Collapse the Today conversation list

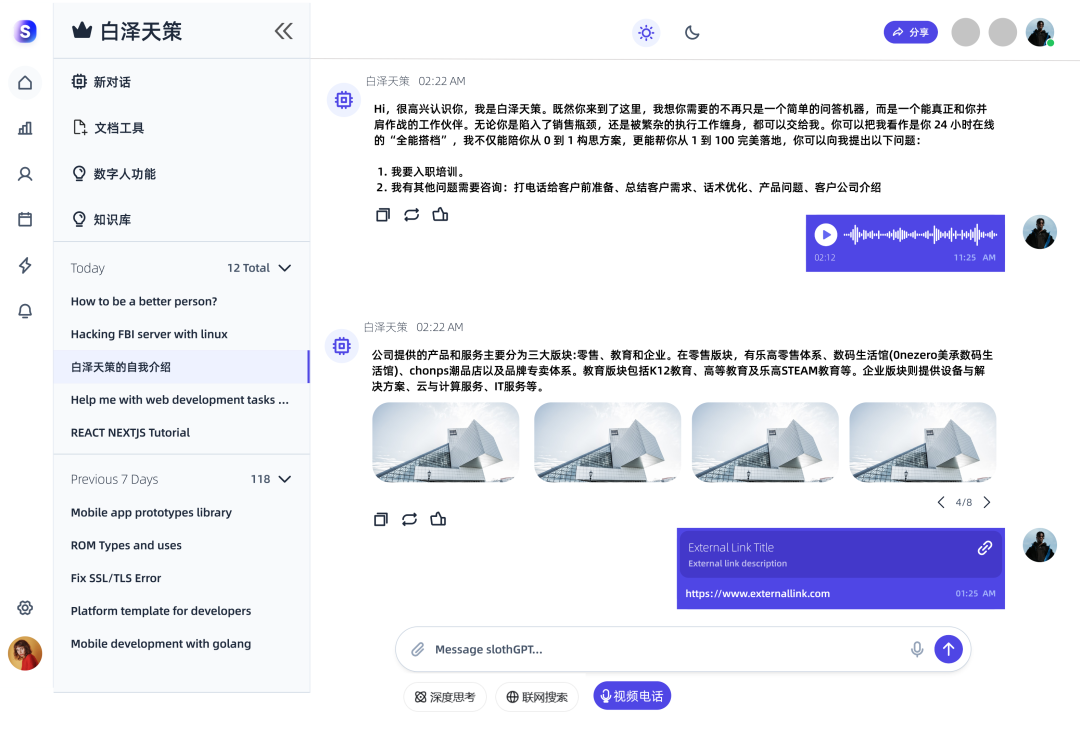(284, 268)
